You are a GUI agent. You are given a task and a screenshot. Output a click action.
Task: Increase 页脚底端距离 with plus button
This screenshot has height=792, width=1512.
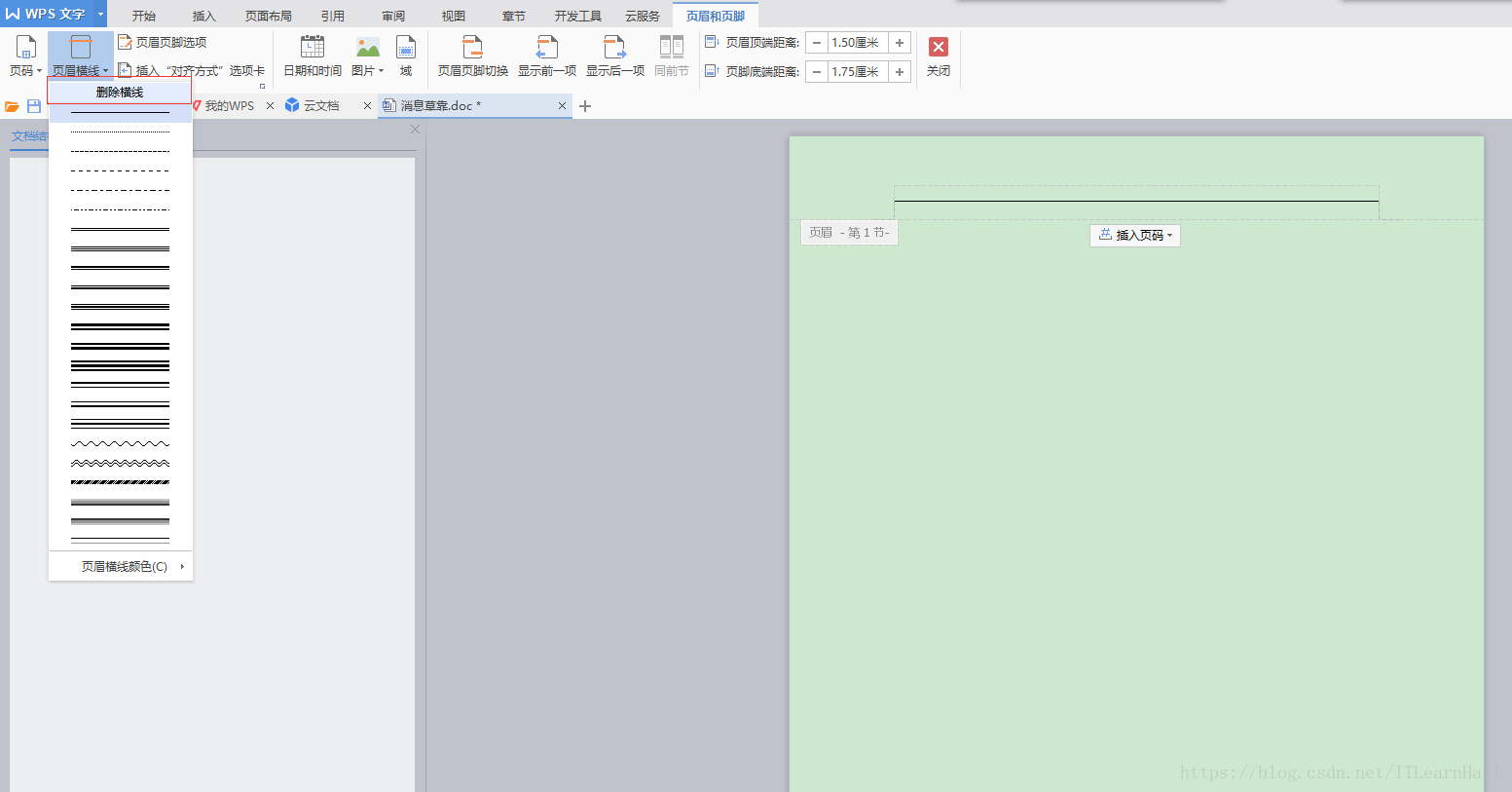pyautogui.click(x=900, y=72)
